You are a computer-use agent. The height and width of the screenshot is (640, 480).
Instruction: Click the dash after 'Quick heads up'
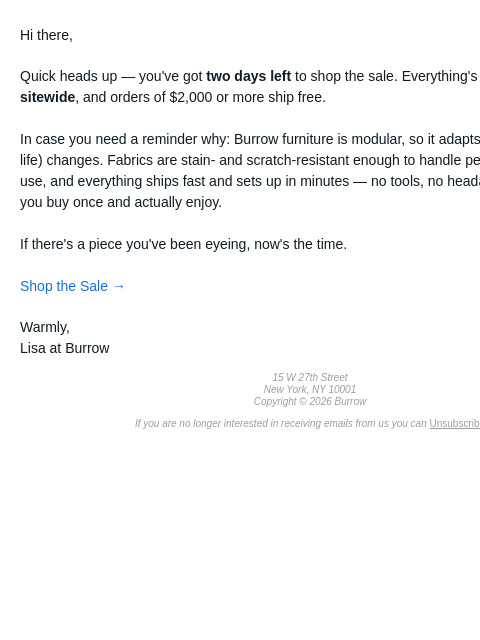(128, 77)
